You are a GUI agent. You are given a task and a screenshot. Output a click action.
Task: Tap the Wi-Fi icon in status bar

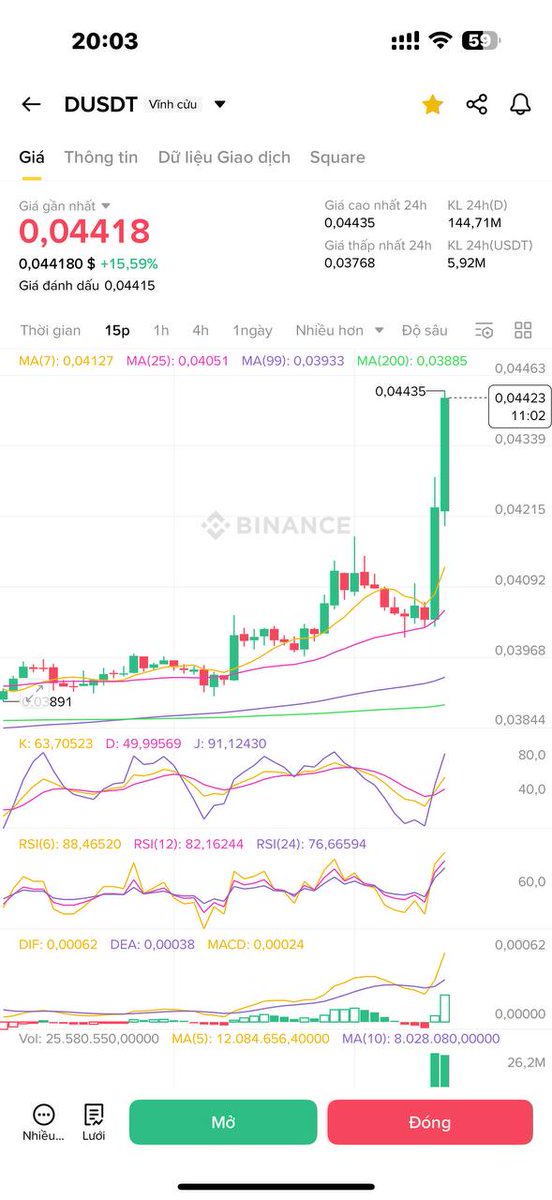(x=440, y=41)
